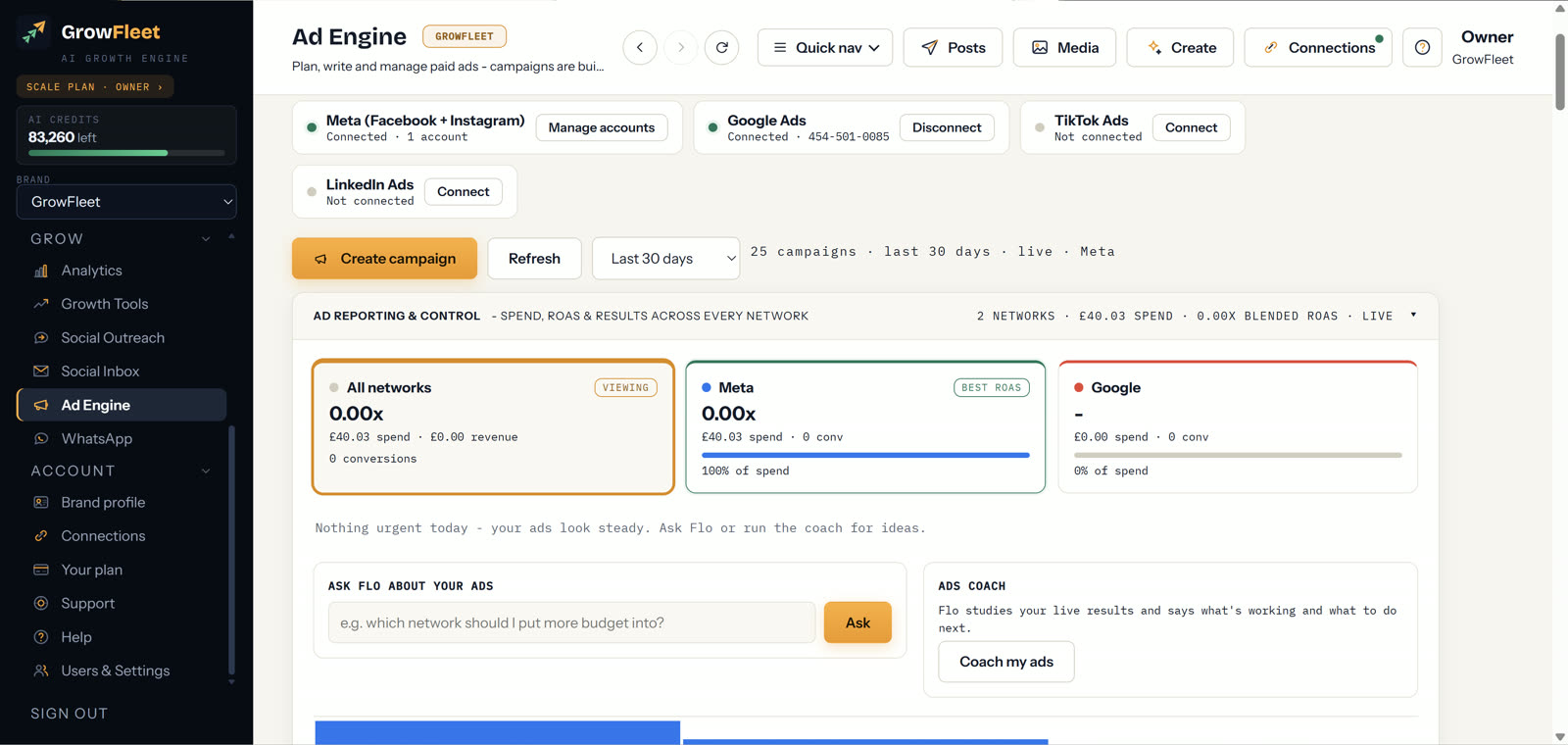Click the GrowFleet rocket logo icon

click(34, 32)
